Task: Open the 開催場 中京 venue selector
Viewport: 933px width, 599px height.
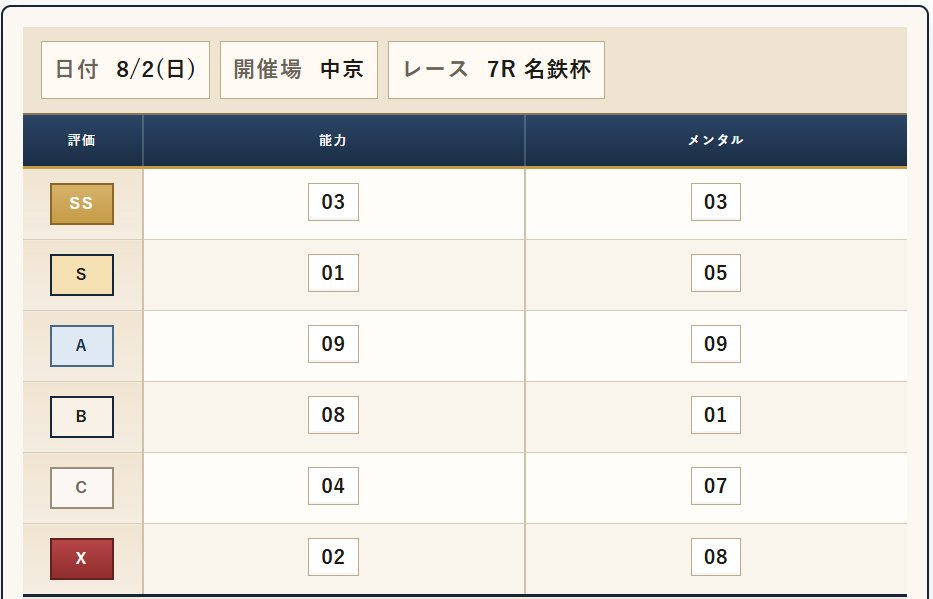Action: click(x=299, y=70)
